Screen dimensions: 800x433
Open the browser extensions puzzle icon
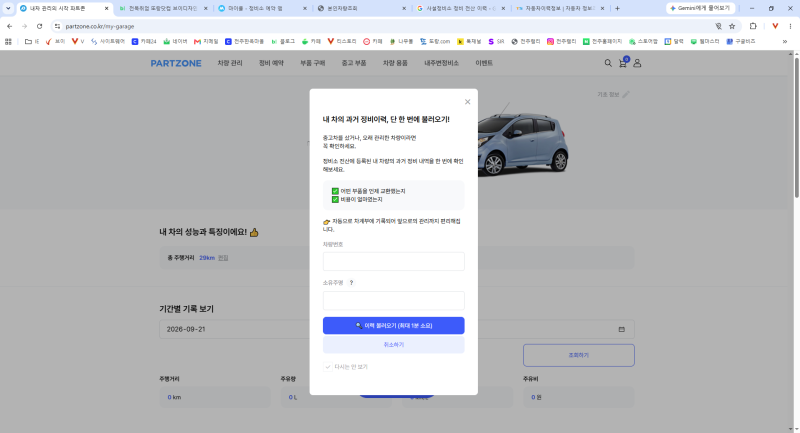pos(753,26)
